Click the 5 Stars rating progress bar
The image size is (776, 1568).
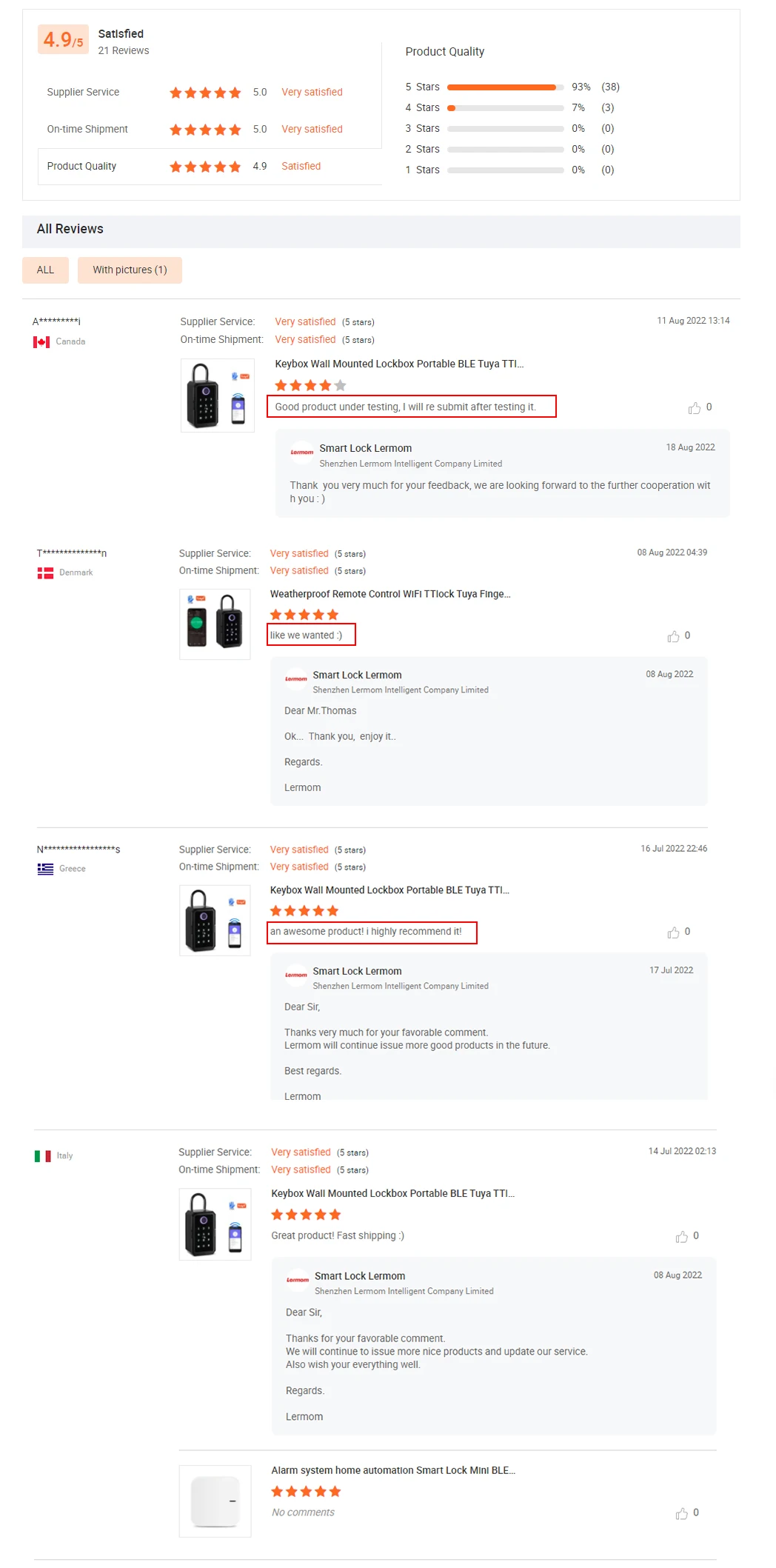505,87
